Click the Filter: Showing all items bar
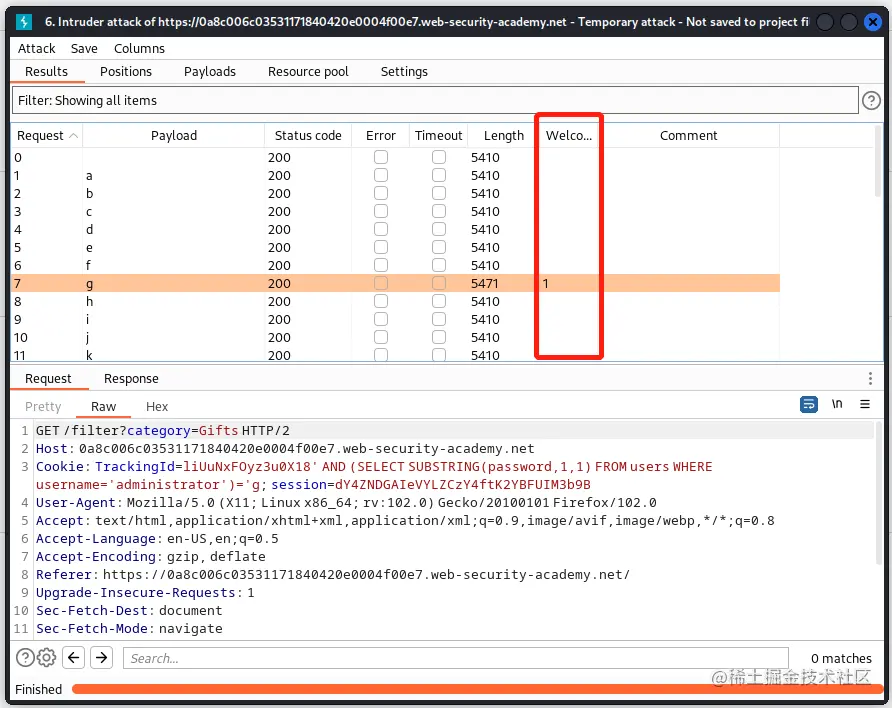Image resolution: width=892 pixels, height=708 pixels. [x=435, y=101]
